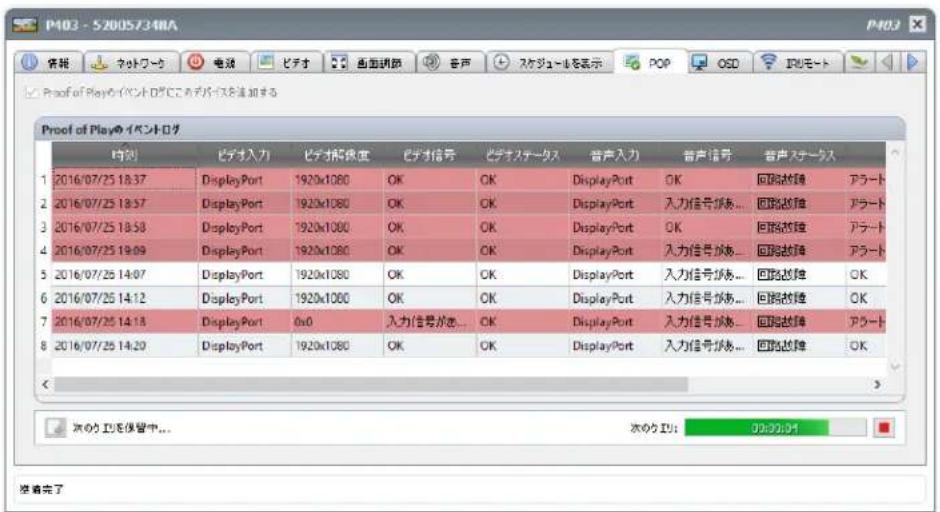Switch to the ネットワーク tab
This screenshot has height=512, width=940.
(x=131, y=62)
